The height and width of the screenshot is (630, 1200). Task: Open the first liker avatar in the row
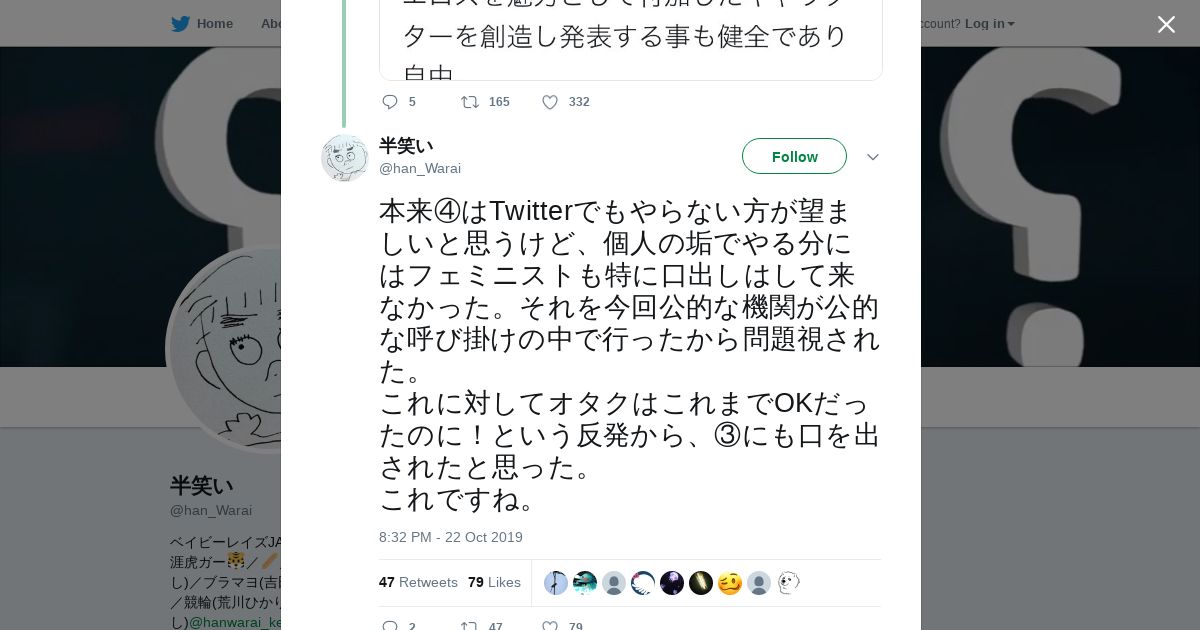(x=556, y=583)
